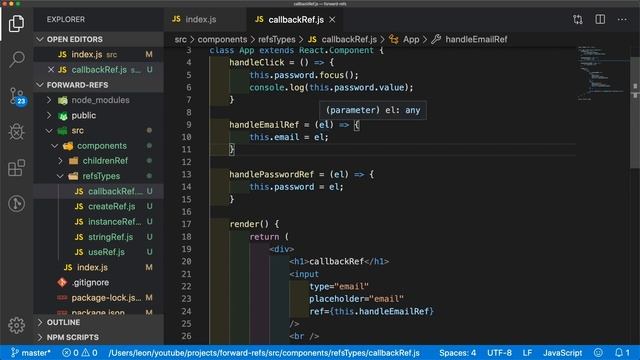Select callbackRef file in refsTypes folder
Image resolution: width=640 pixels, height=360 pixels.
[x=98, y=191]
